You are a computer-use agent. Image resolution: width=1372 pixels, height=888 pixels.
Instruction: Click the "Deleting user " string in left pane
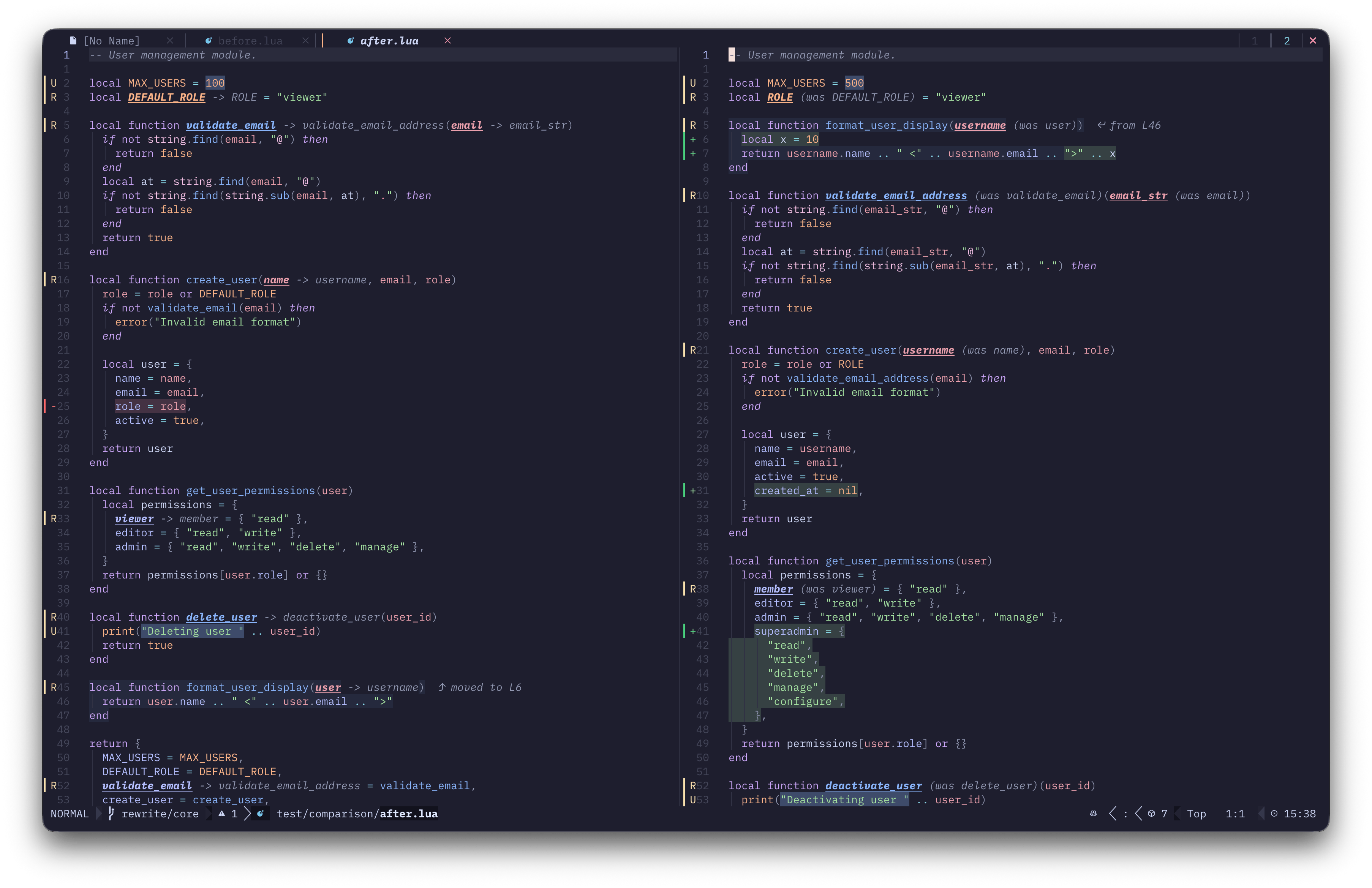[x=192, y=631]
